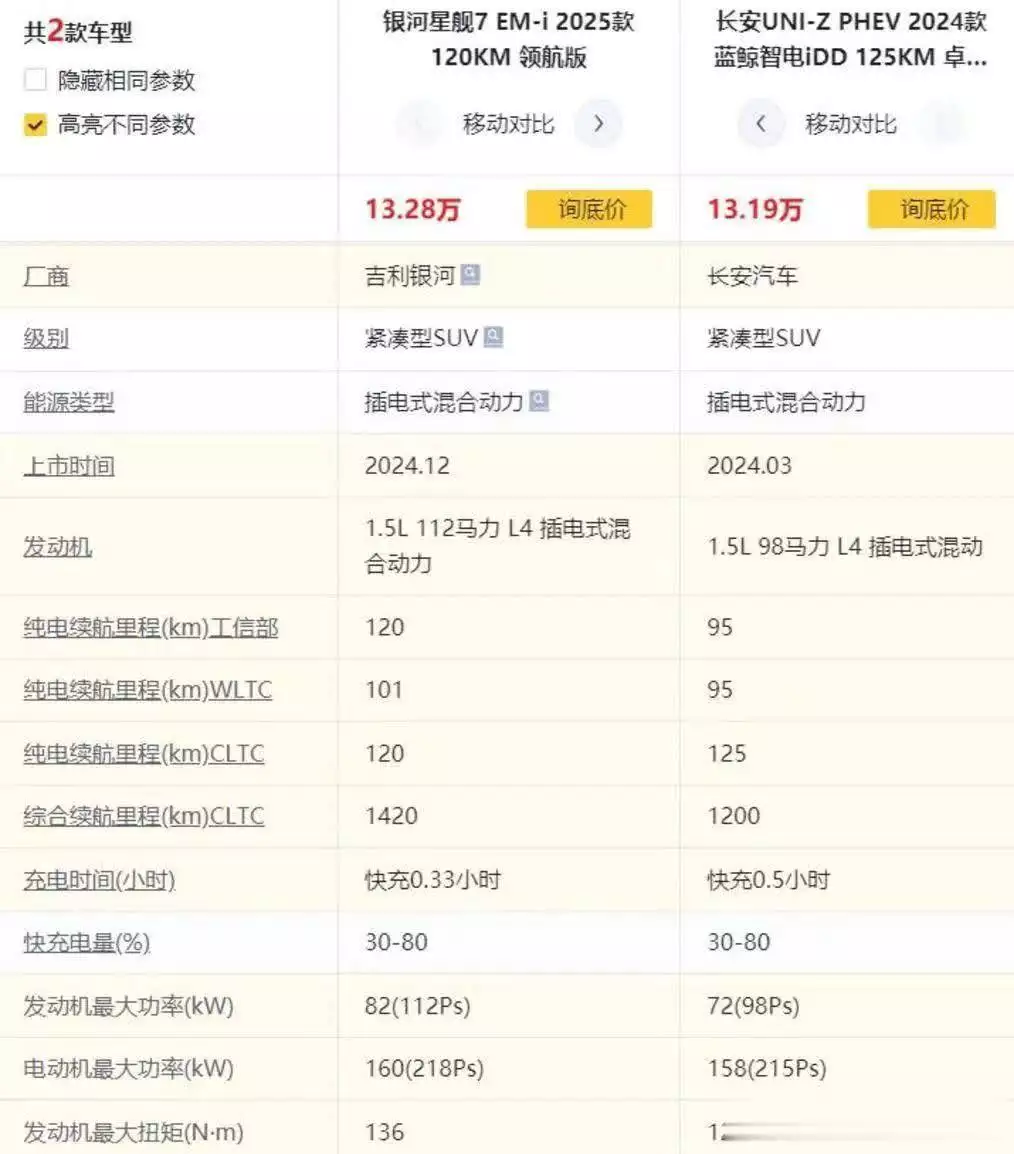Click 1.5L 98马力 L4 engine cell
Image resolution: width=1014 pixels, height=1154 pixels.
[x=845, y=547]
